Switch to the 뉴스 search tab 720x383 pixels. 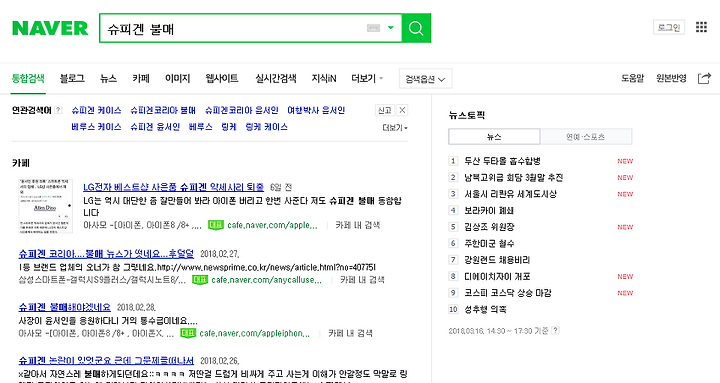coord(108,79)
